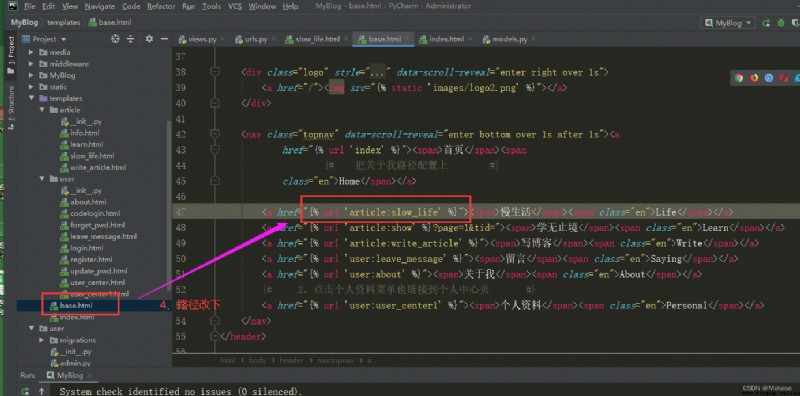The width and height of the screenshot is (800, 396).
Task: Click the header breadcrumb at editor bottom
Action: (291, 360)
